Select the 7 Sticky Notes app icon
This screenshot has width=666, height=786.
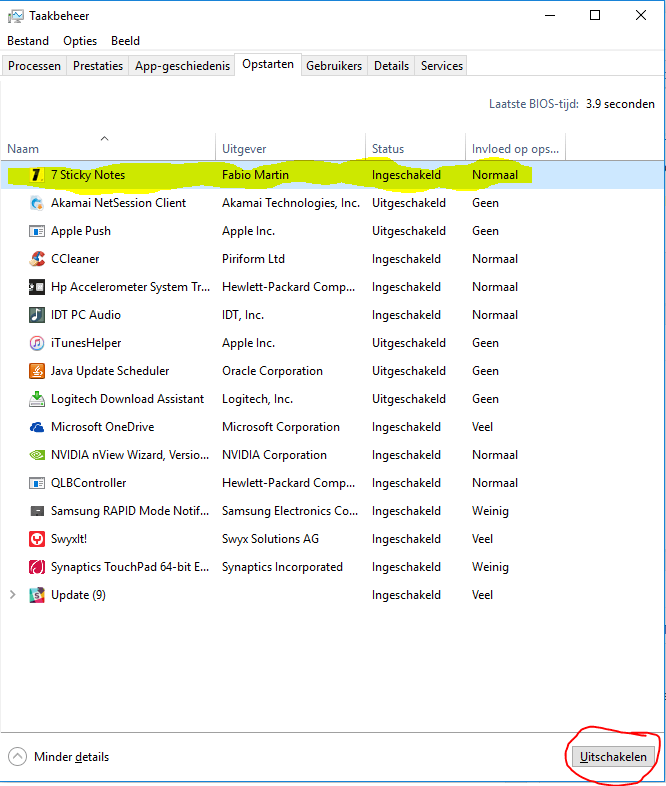[x=37, y=175]
